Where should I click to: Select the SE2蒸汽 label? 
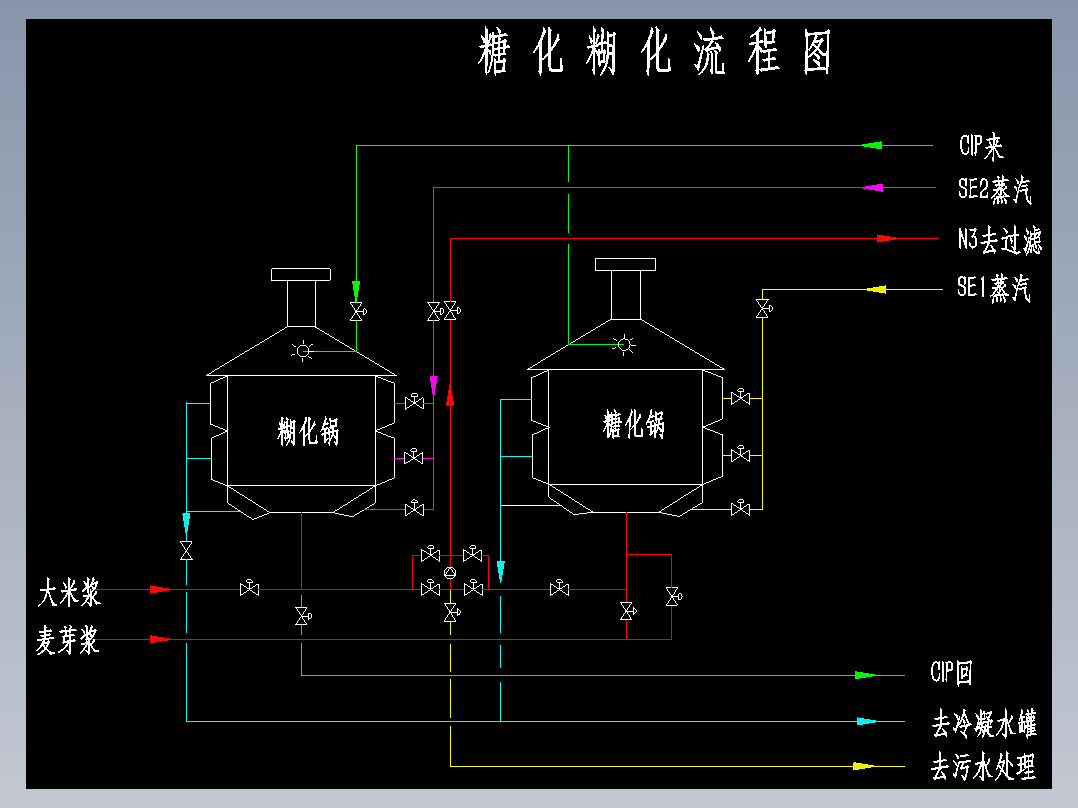point(994,189)
